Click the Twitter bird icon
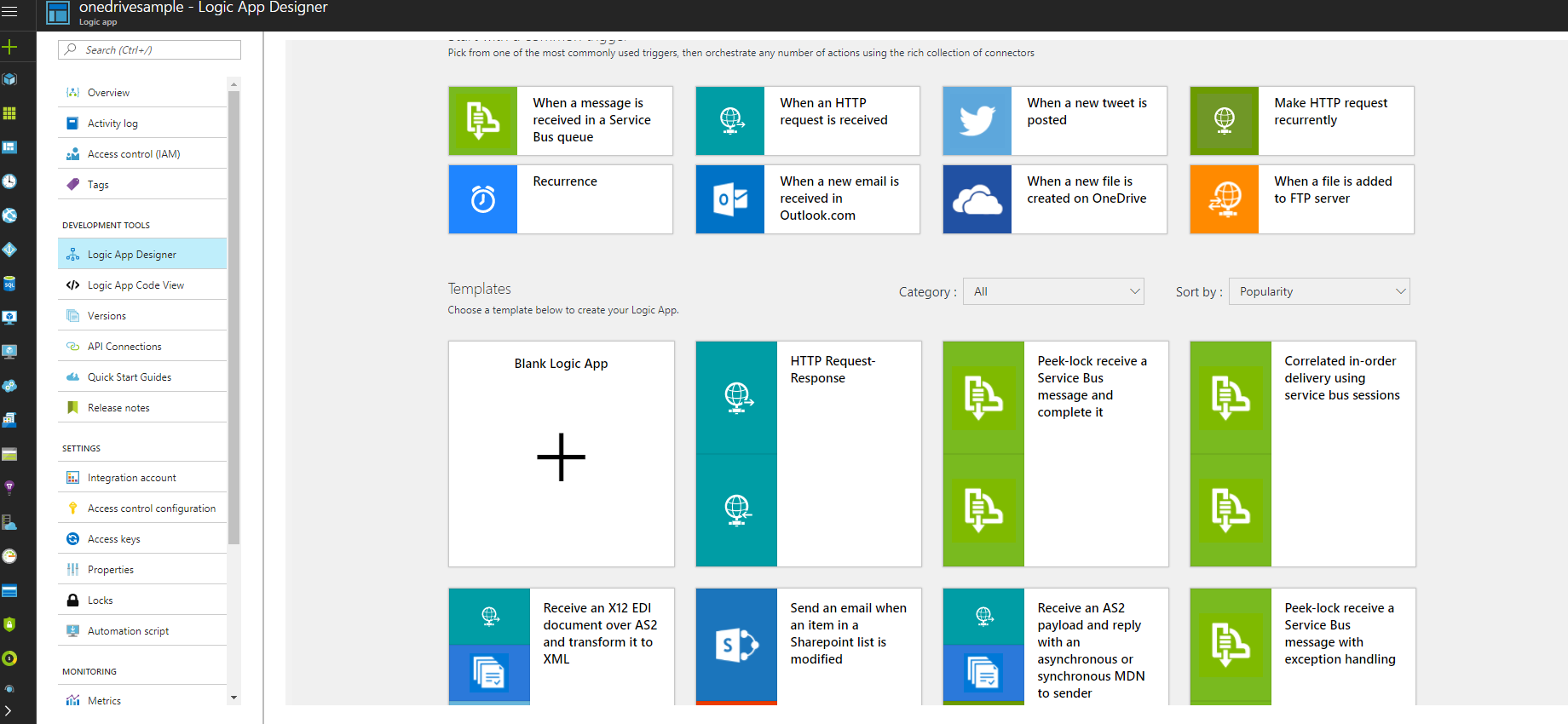The image size is (1568, 724). click(x=977, y=121)
